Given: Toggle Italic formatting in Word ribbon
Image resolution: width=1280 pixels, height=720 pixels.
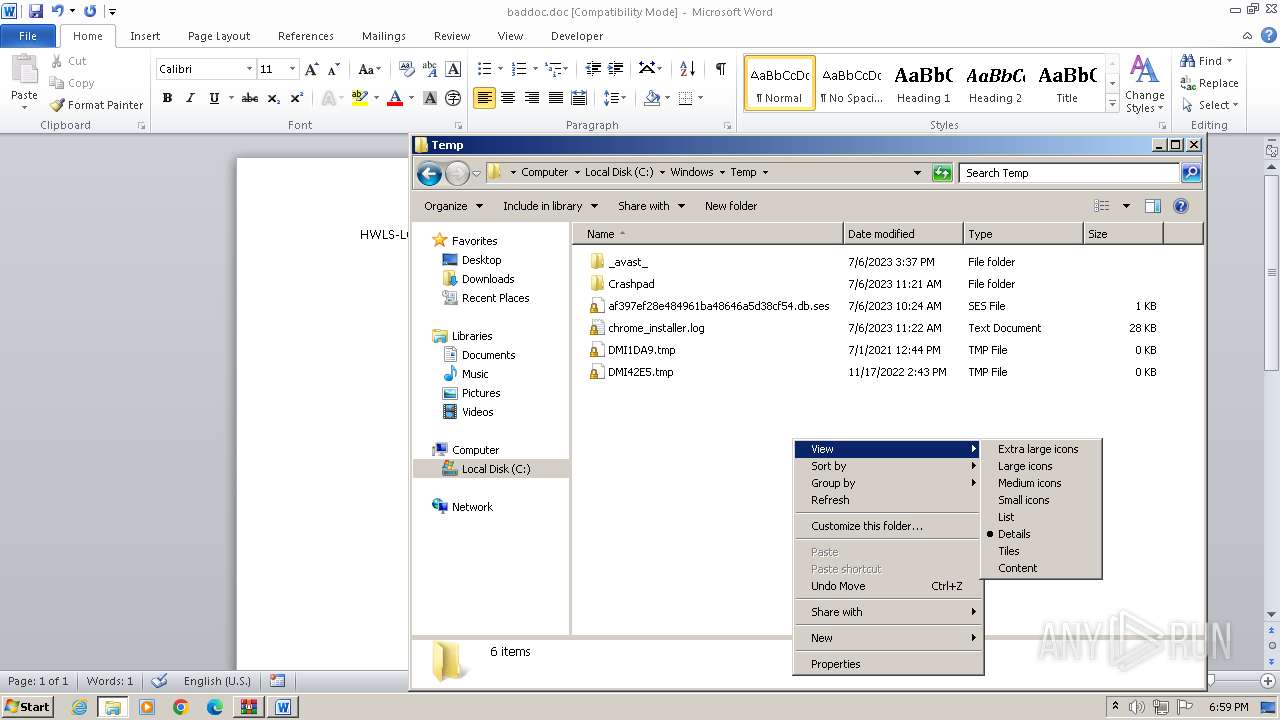Looking at the screenshot, I should (190, 98).
